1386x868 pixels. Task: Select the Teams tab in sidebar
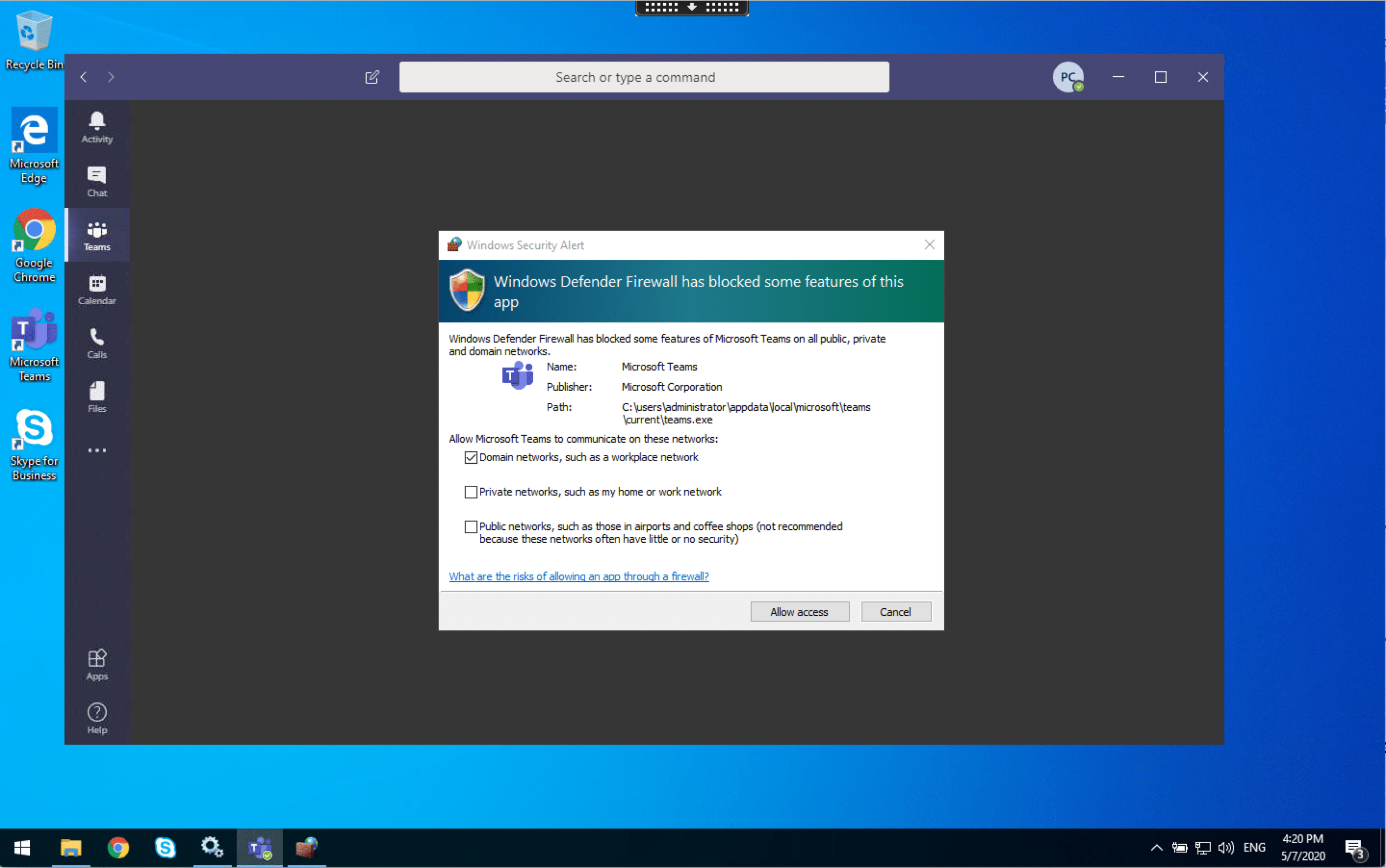(96, 235)
